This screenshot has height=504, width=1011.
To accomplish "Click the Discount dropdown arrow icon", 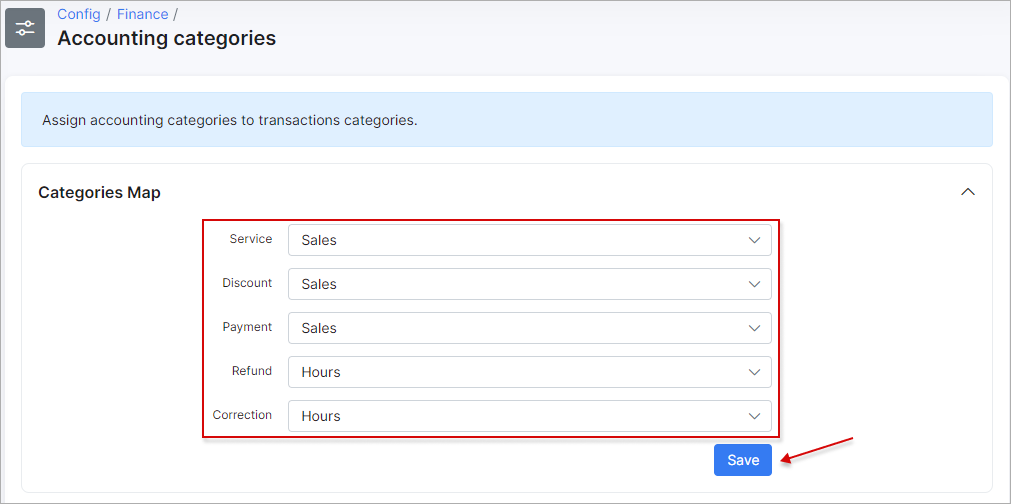I will (x=754, y=284).
